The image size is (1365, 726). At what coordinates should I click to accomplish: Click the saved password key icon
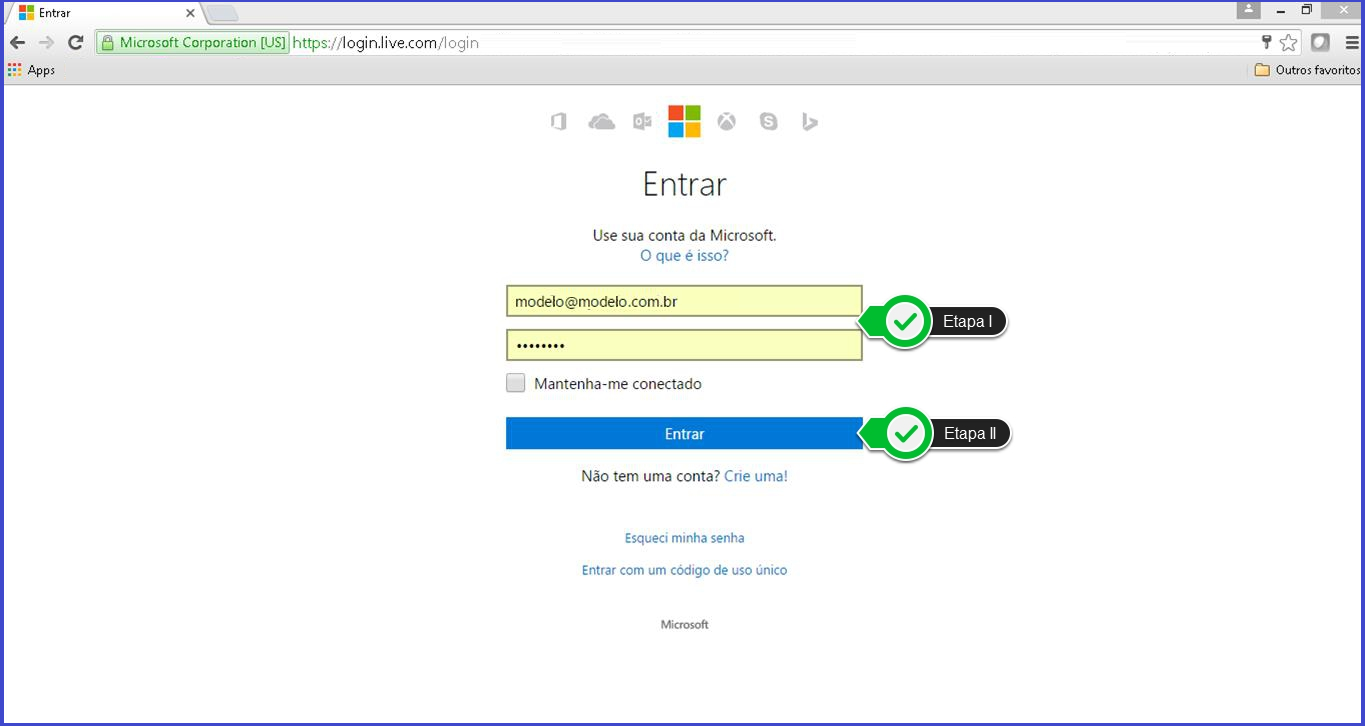coord(1266,42)
